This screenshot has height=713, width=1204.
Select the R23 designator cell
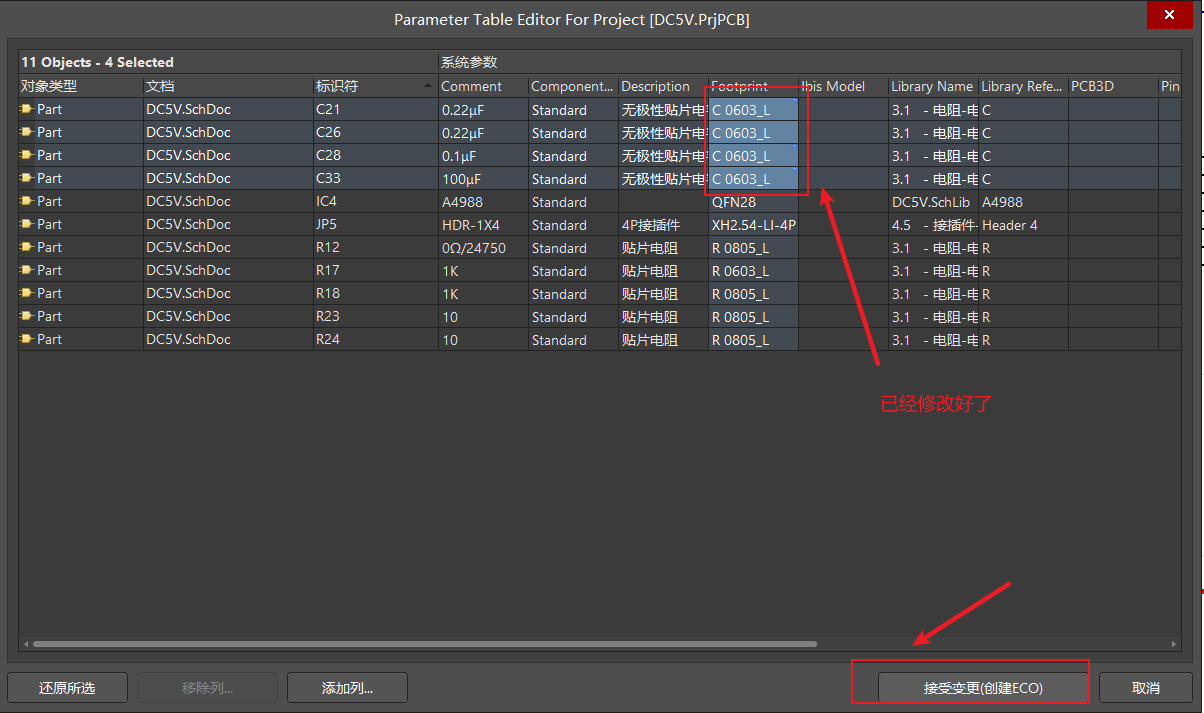coord(375,317)
